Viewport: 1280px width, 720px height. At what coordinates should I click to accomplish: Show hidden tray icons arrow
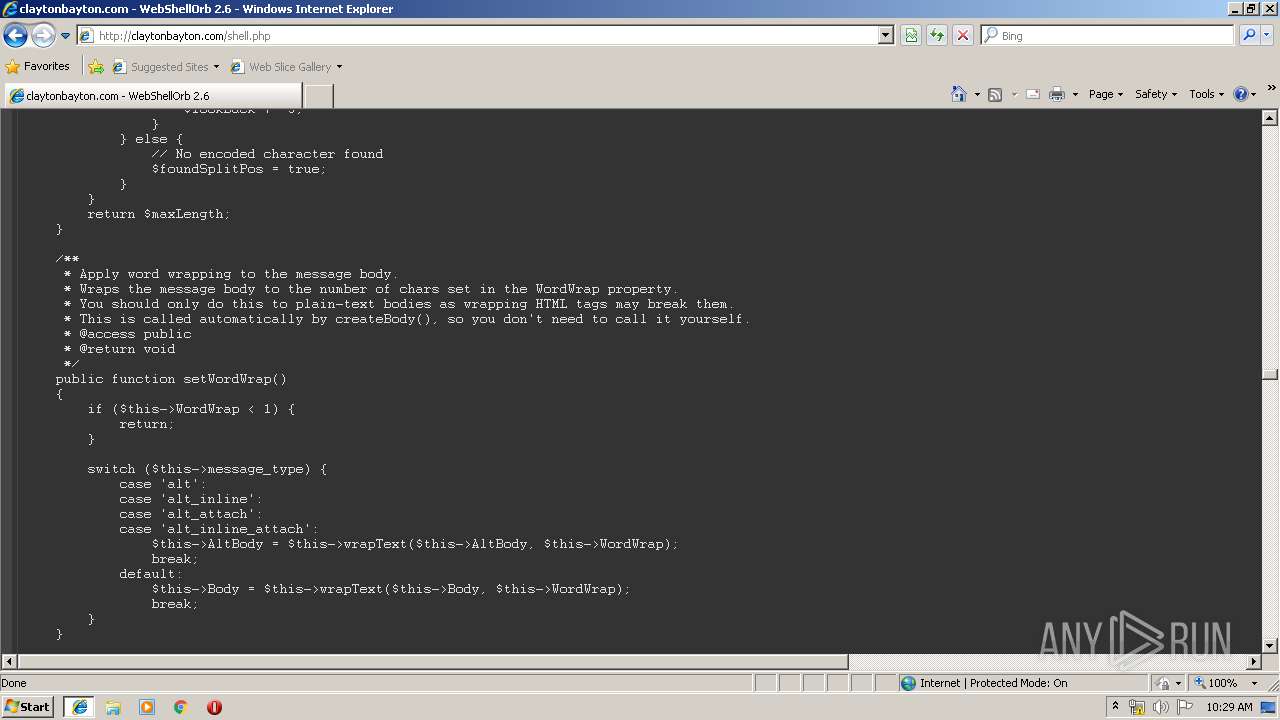click(x=1116, y=706)
